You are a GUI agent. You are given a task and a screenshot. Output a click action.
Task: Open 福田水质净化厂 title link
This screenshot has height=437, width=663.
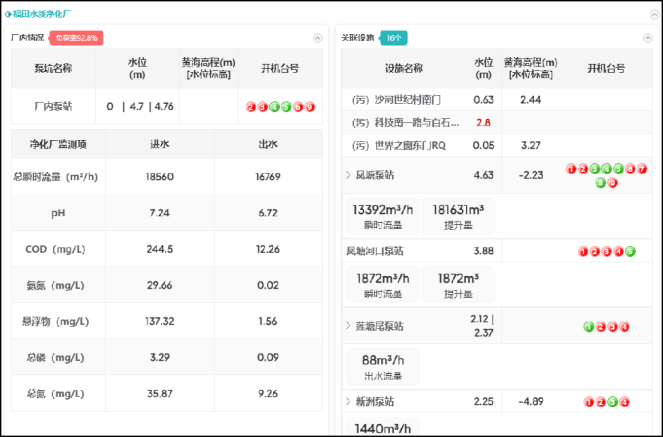41,14
